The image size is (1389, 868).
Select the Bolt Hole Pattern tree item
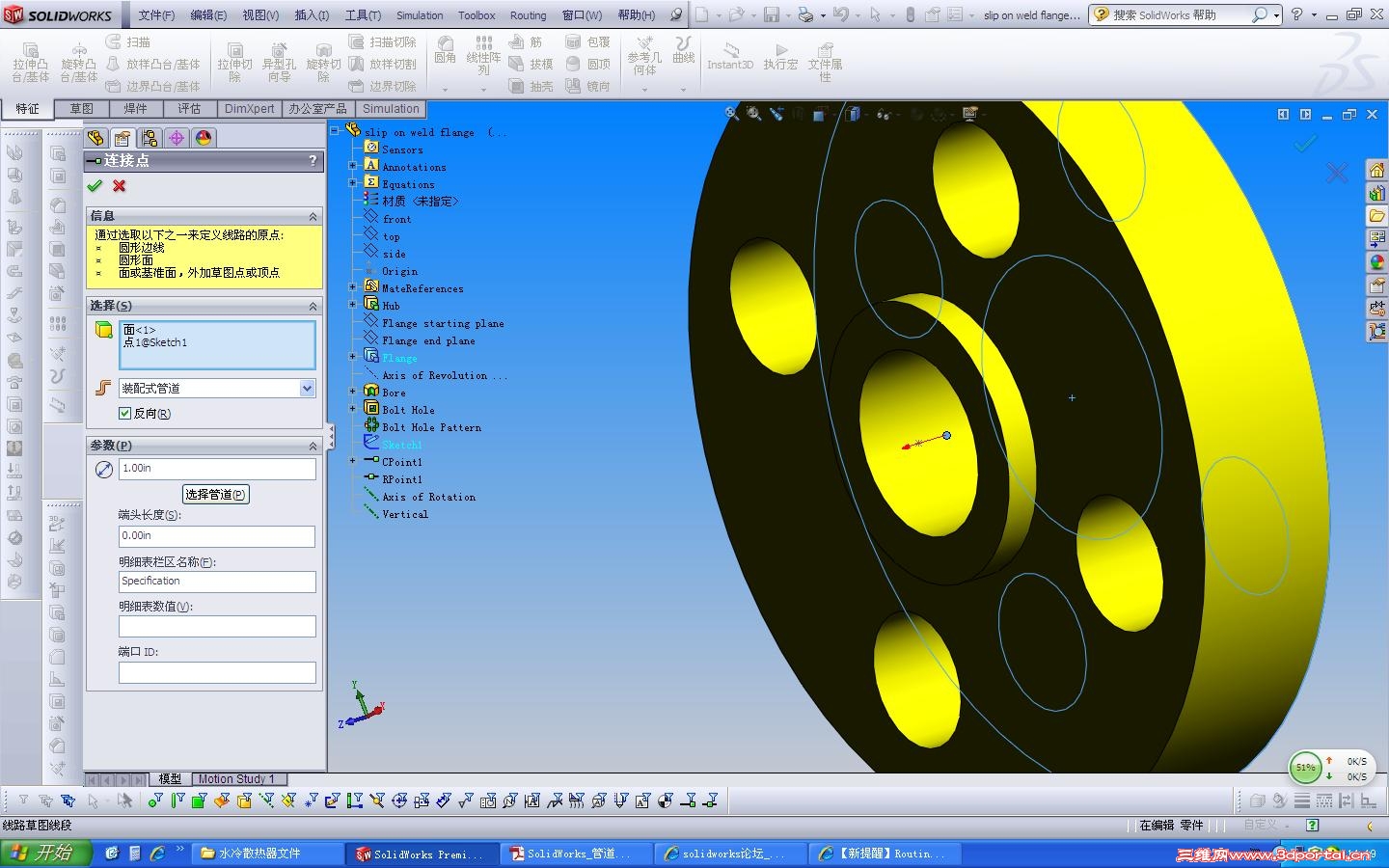pos(431,427)
